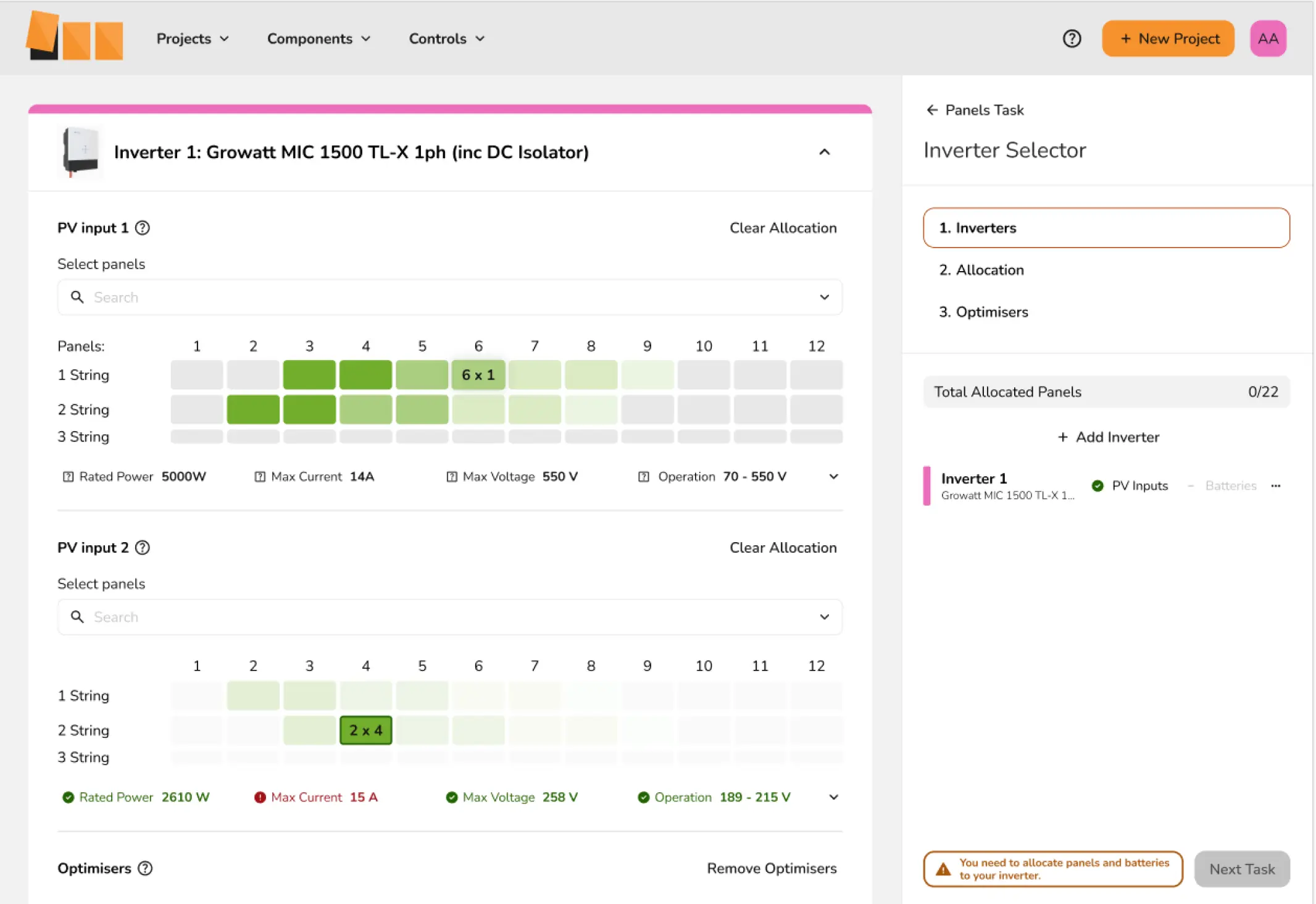Select PV input 1, 2 String, 2 panels cell
1316x904 pixels.
coord(253,409)
